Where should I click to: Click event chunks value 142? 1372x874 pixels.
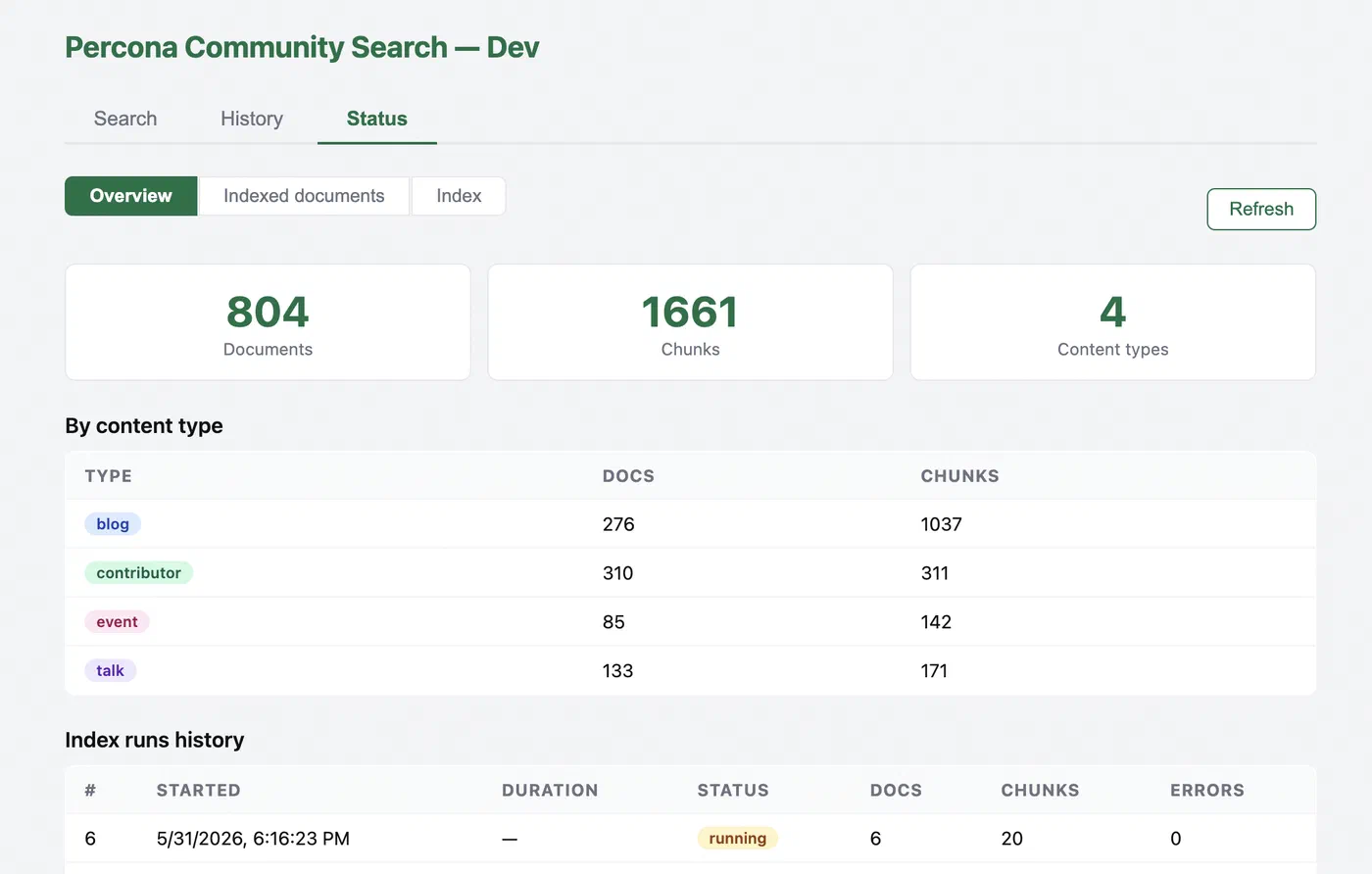coord(936,622)
